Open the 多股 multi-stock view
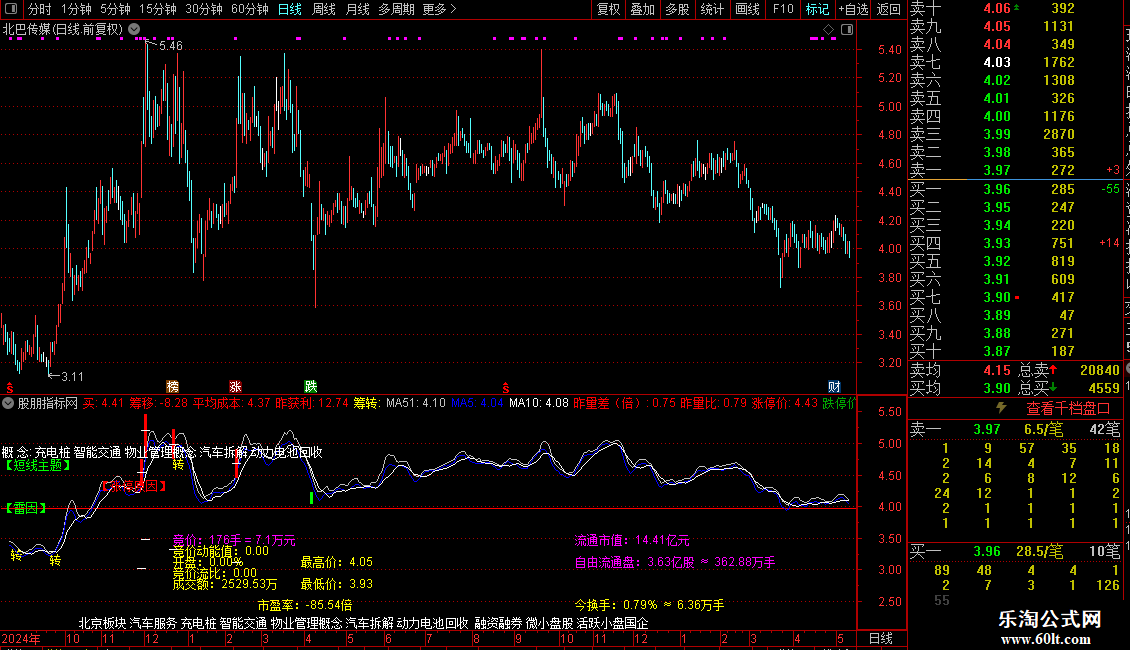 click(677, 9)
